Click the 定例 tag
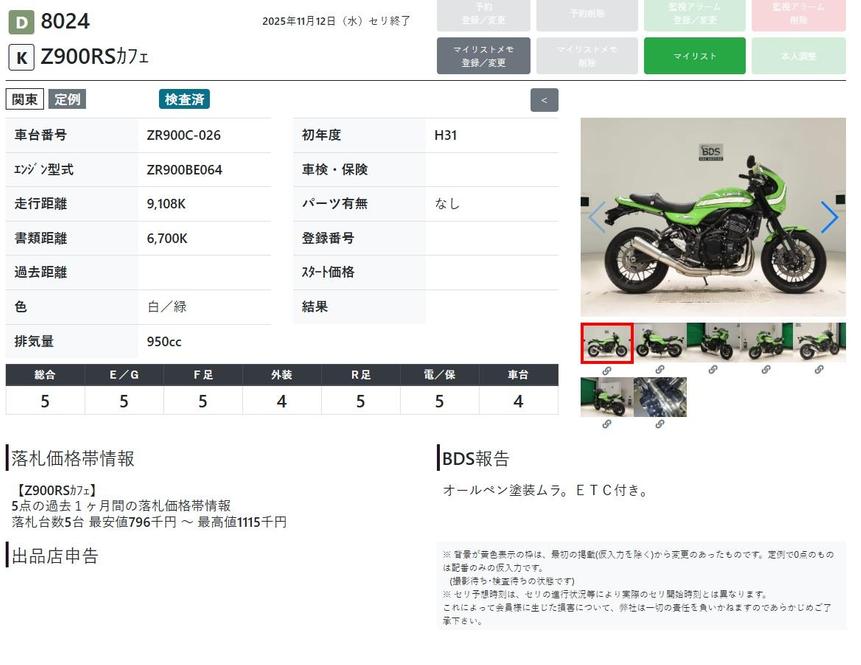Viewport: 861px width, 665px height. [x=68, y=99]
